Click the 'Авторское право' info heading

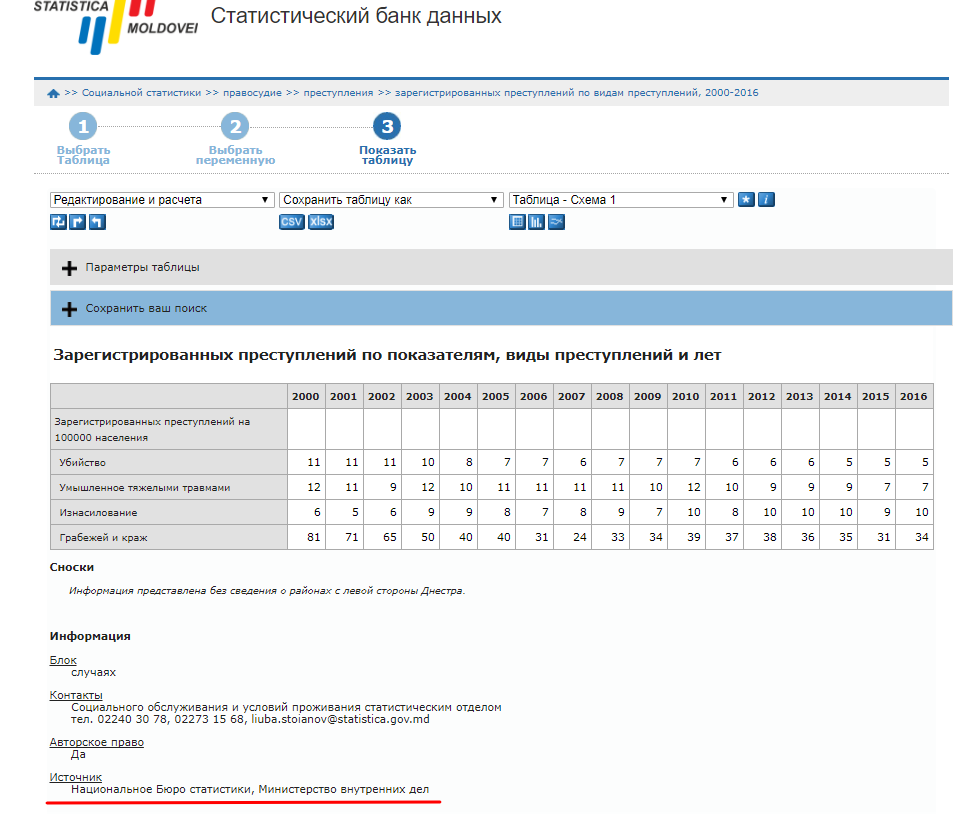(96, 742)
